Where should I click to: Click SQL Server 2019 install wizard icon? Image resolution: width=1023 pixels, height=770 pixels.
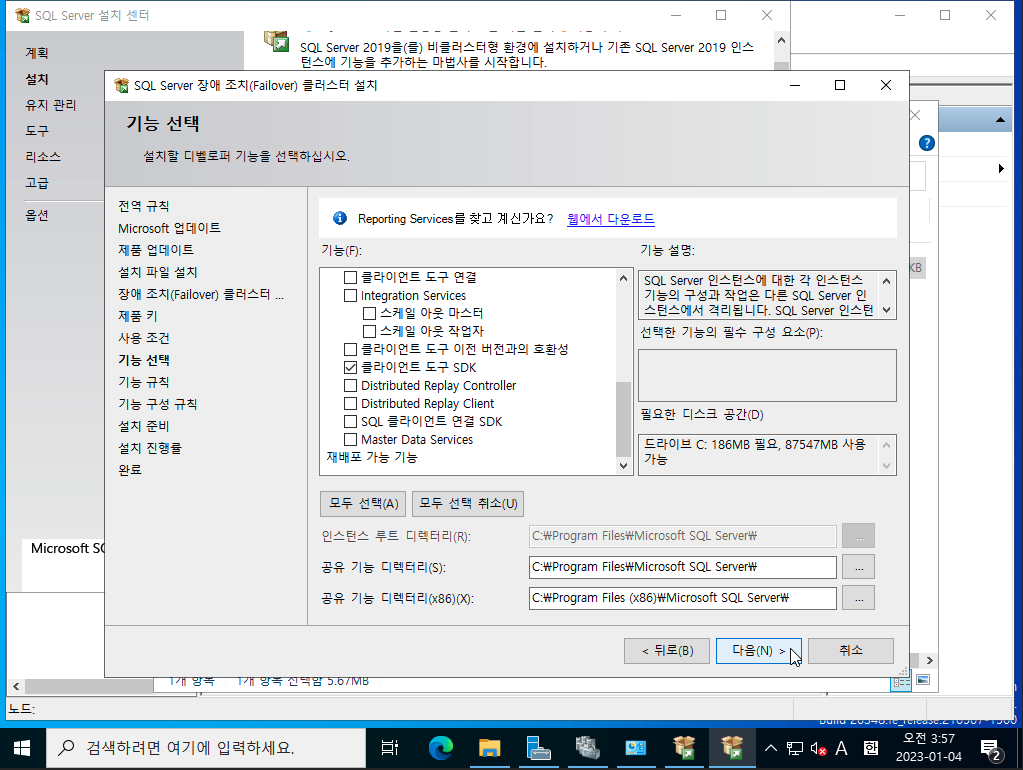277,41
